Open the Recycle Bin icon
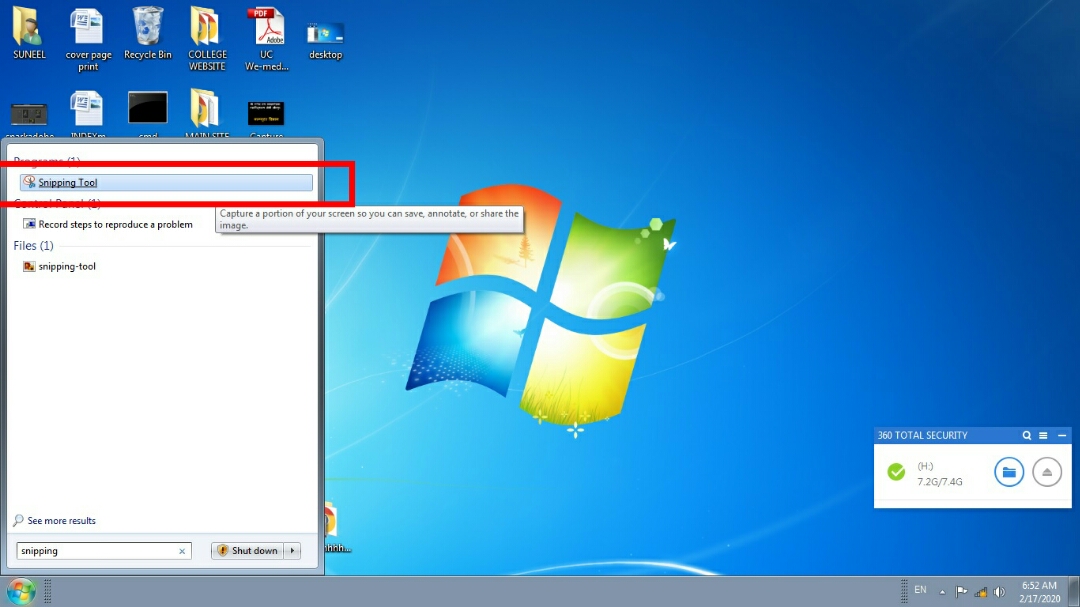The width and height of the screenshot is (1080, 607). tap(147, 33)
